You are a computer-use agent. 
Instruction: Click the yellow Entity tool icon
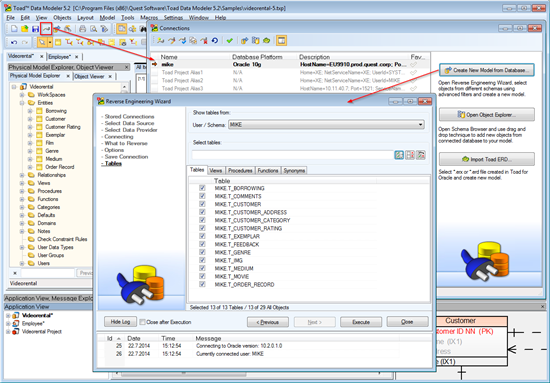click(58, 42)
